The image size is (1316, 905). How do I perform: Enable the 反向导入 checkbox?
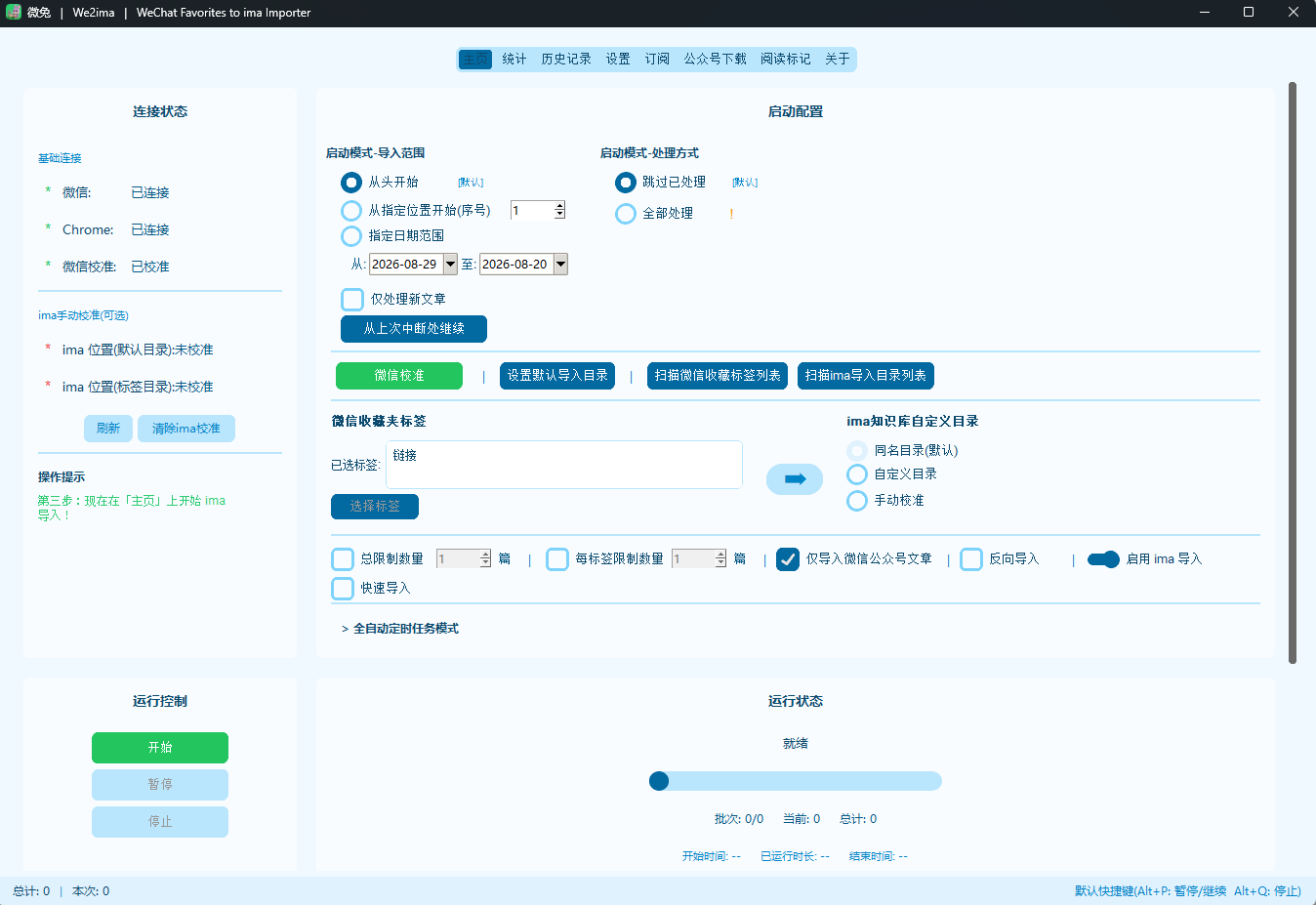971,559
